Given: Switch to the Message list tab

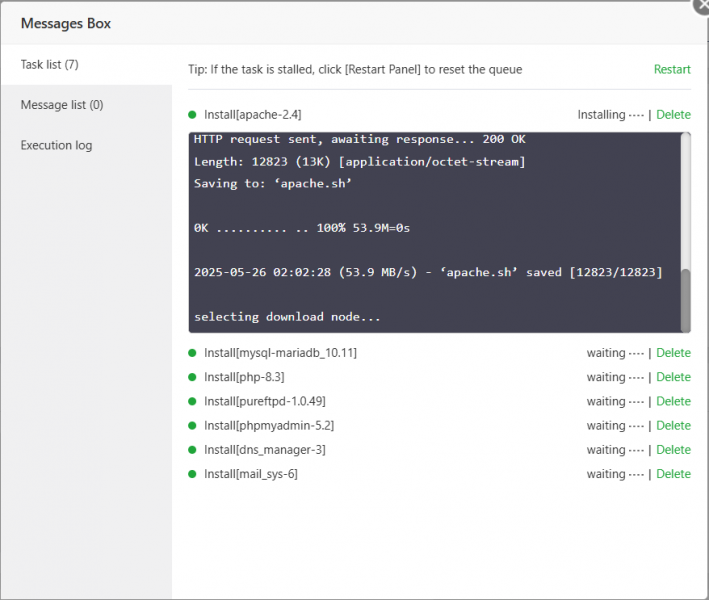Looking at the screenshot, I should tap(62, 105).
